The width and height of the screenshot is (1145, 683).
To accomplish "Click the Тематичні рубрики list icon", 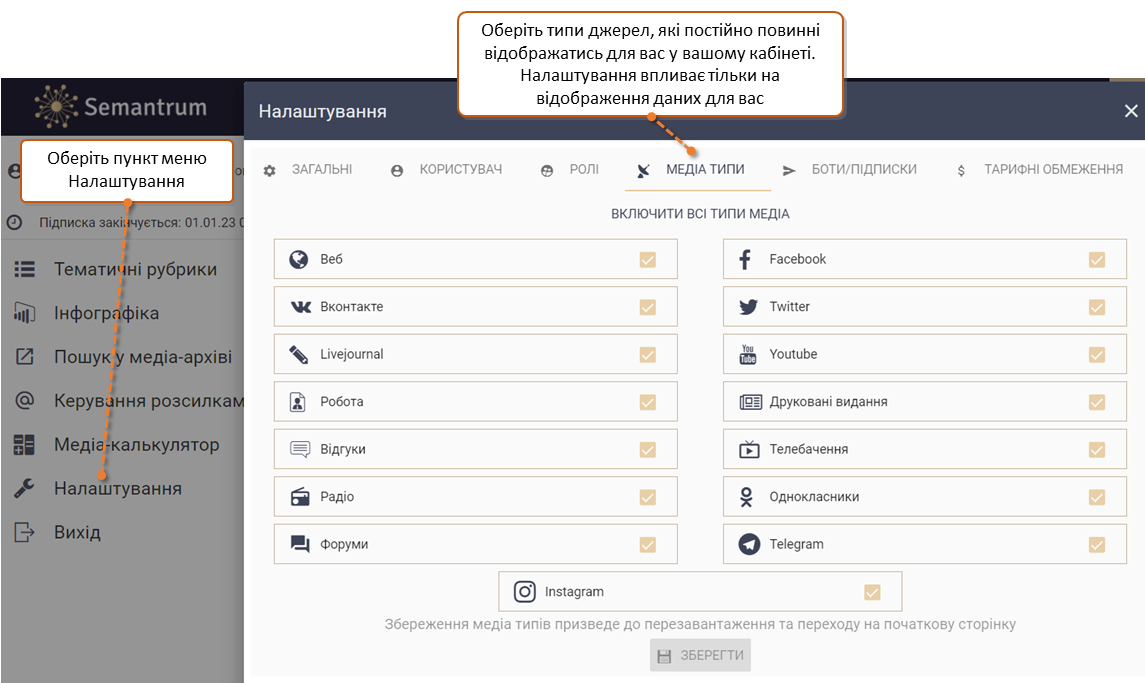I will tap(25, 270).
